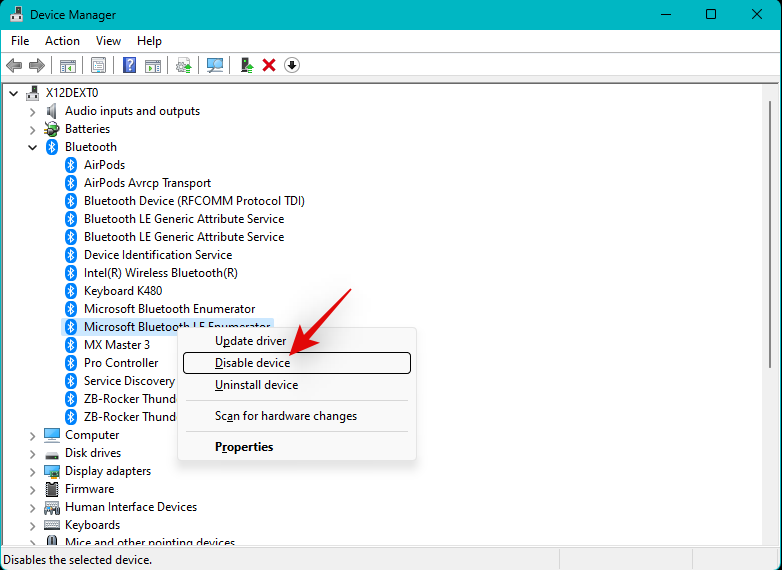Screen dimensions: 782x570
Task: Click the Firmware category chip icon
Action: 52,489
